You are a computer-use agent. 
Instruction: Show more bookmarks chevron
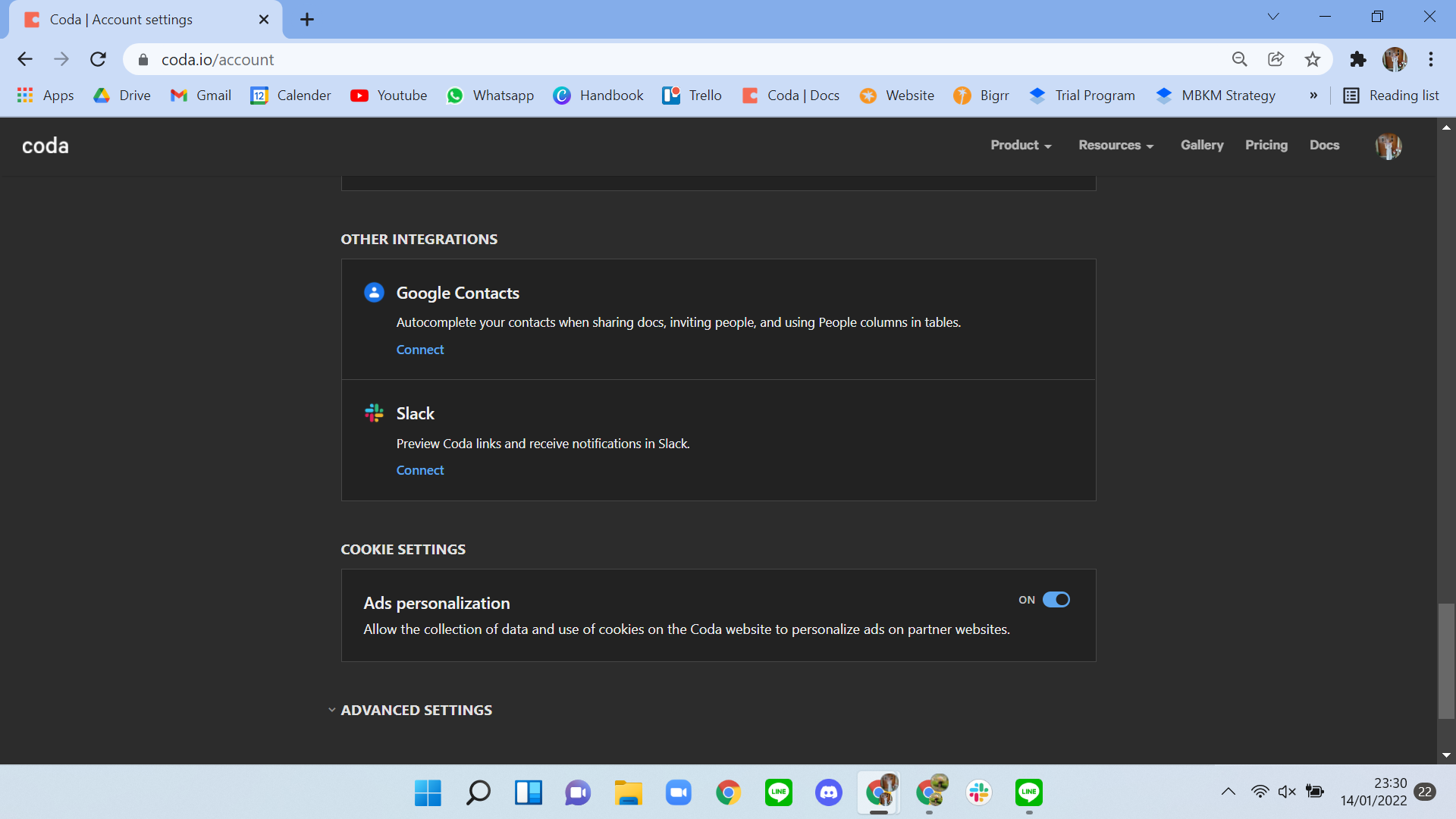coord(1313,96)
